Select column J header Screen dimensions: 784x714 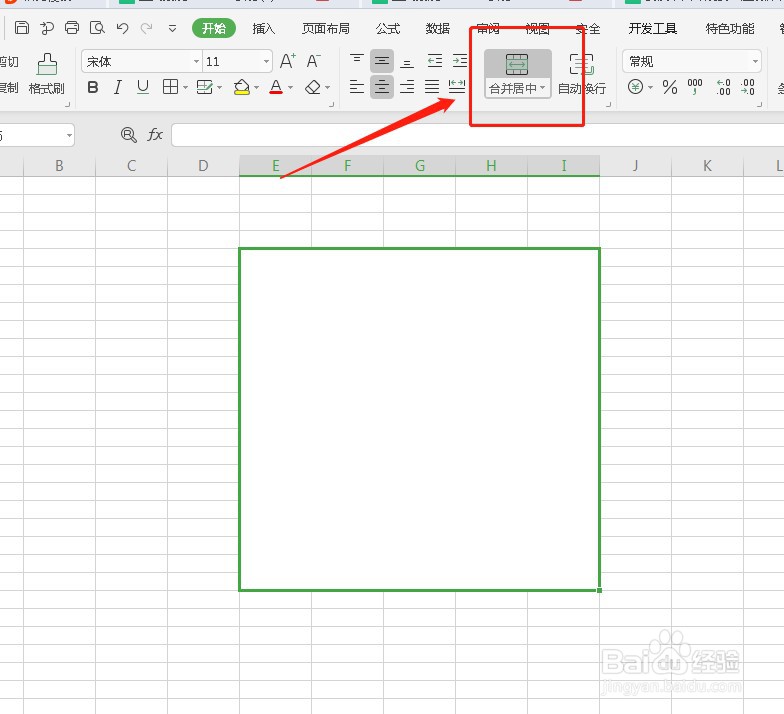pyautogui.click(x=635, y=166)
